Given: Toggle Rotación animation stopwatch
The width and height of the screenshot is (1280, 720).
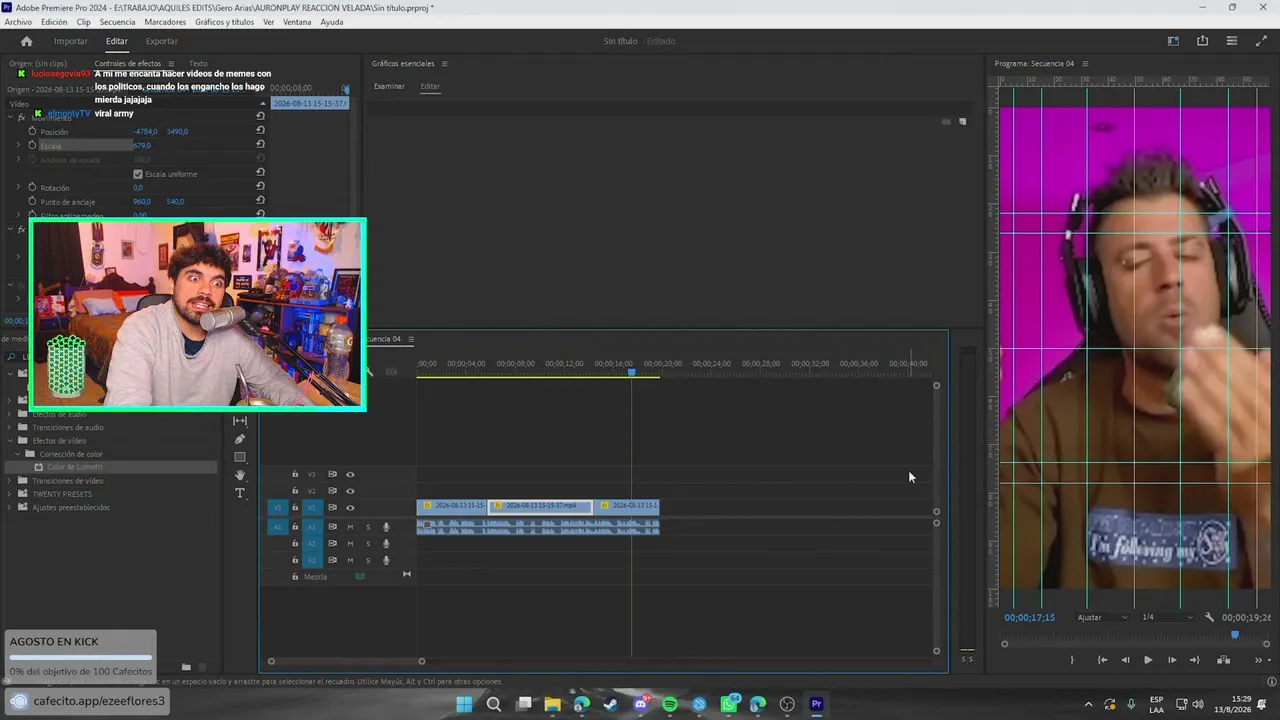Looking at the screenshot, I should [32, 187].
